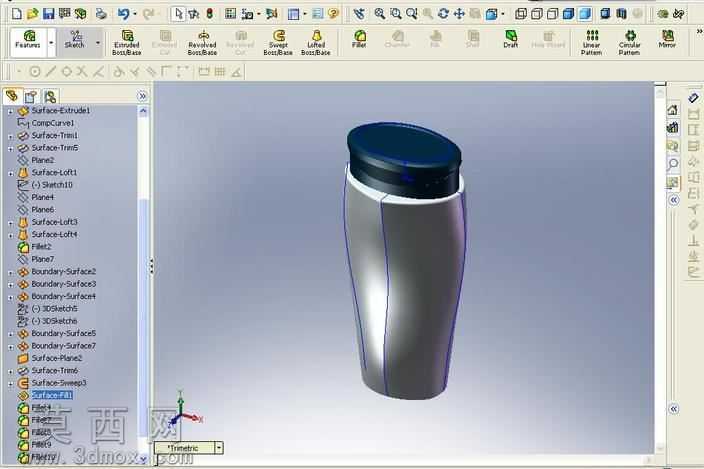Select Plane2 in the feature tree
The height and width of the screenshot is (469, 704).
tap(43, 160)
